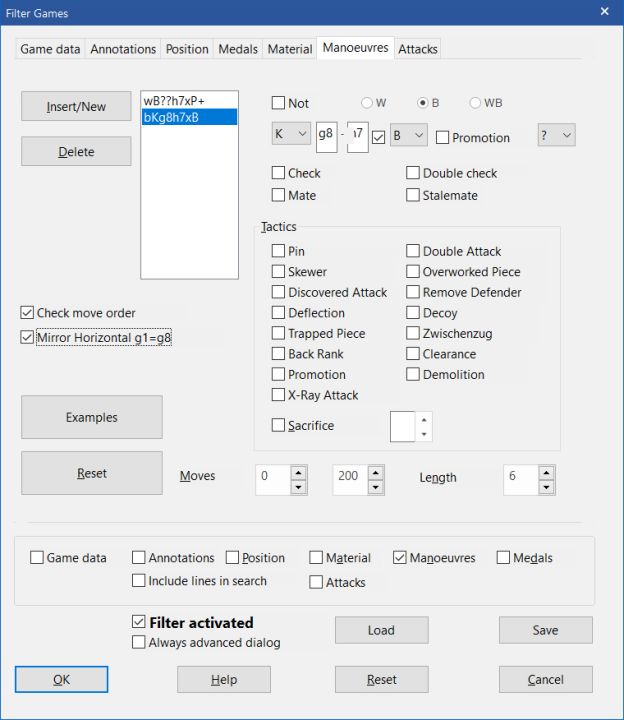Toggle the Check move order option

pos(27,313)
